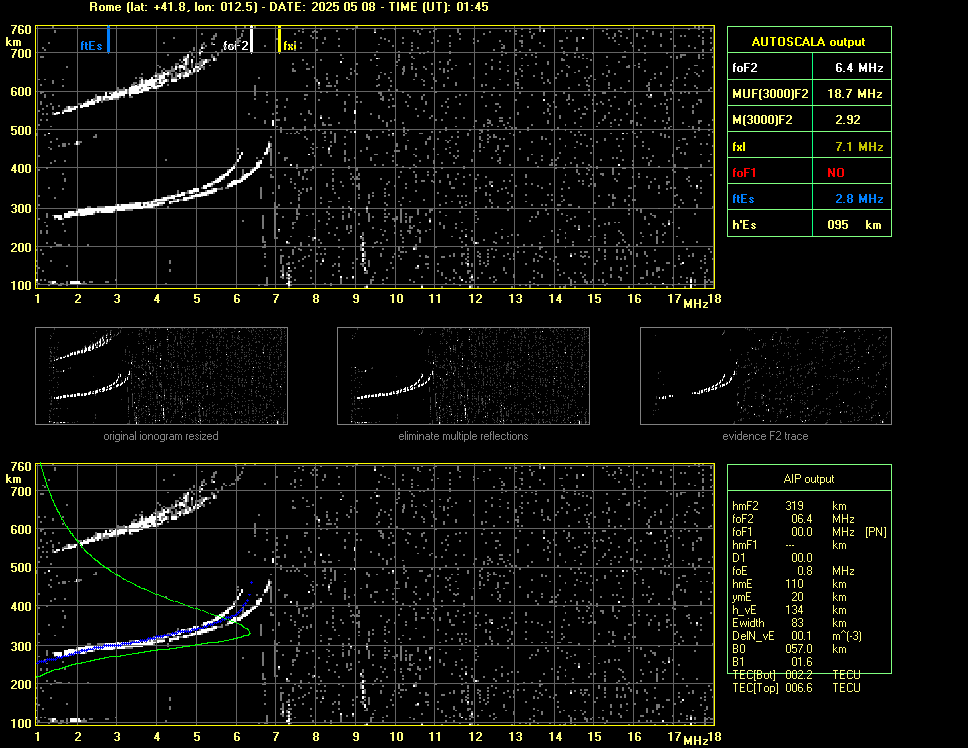Click the "evidence F2 trace" caption
Viewport: 968px width, 748px height.
point(766,436)
